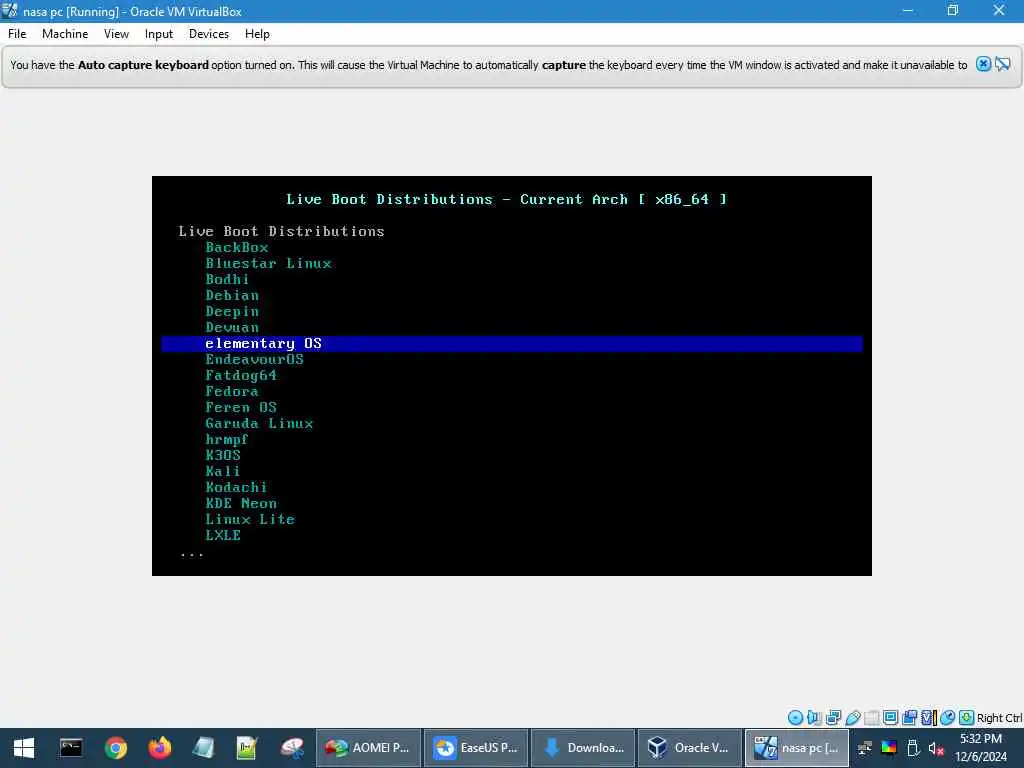Select highlighted elementary OS entry

click(512, 344)
